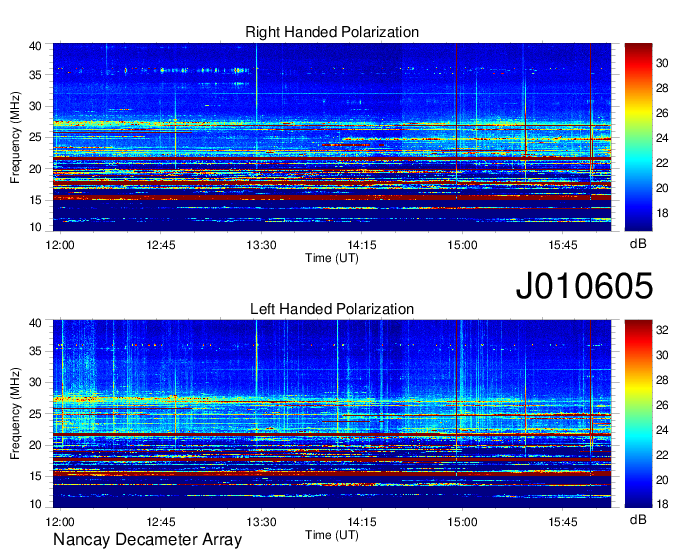Click dB unit under upper colorbar

click(638, 244)
